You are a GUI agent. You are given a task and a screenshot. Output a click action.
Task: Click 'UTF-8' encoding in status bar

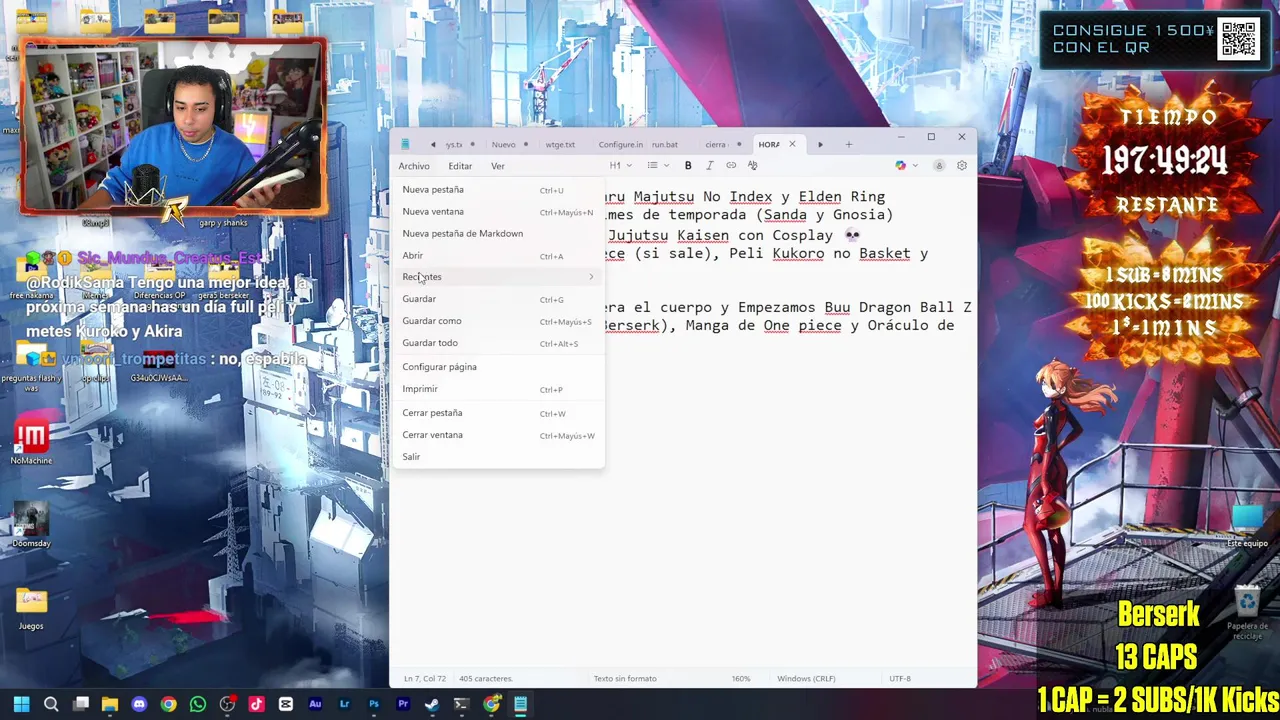(900, 679)
